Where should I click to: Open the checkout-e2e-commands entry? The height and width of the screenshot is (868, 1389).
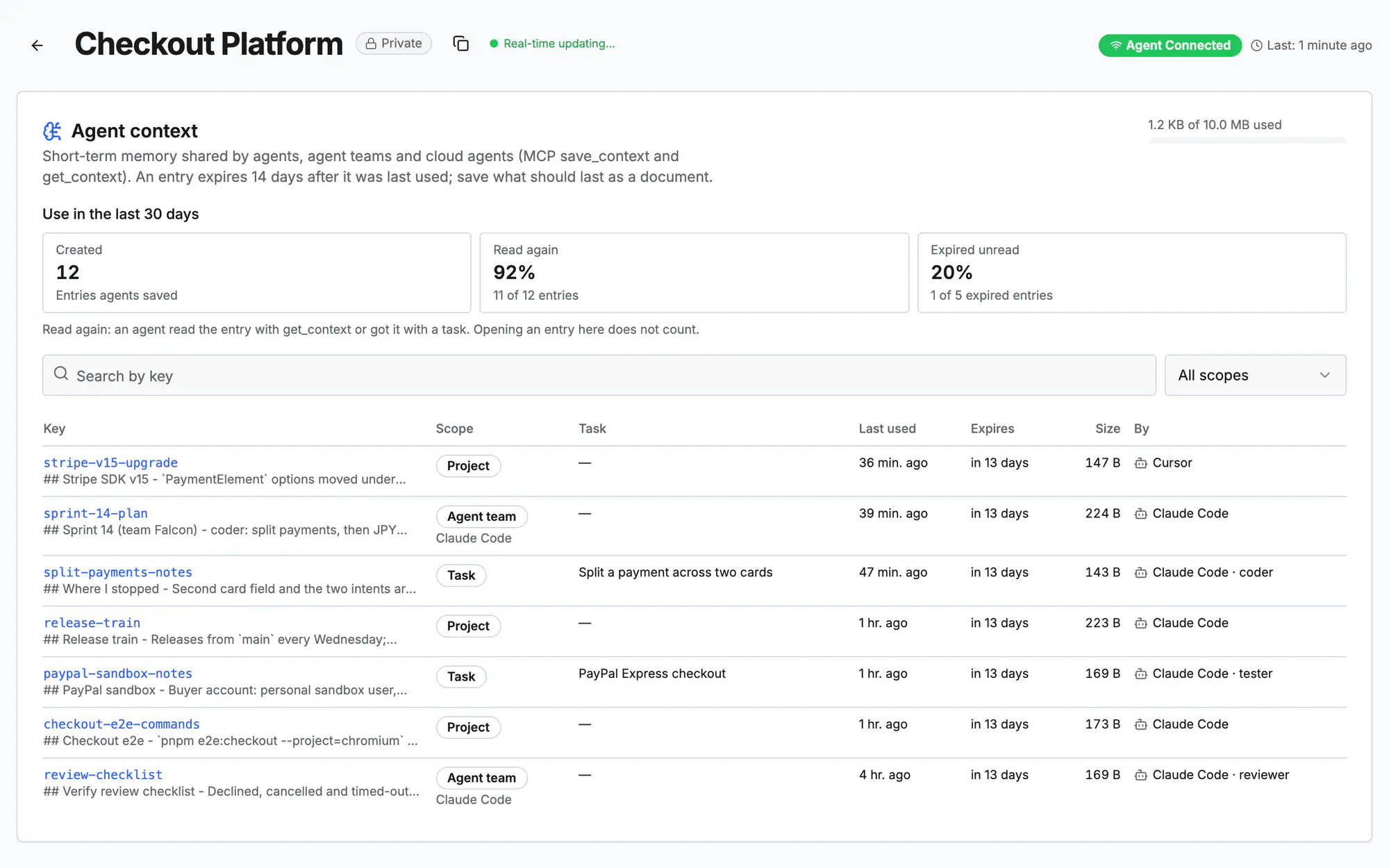pos(122,724)
